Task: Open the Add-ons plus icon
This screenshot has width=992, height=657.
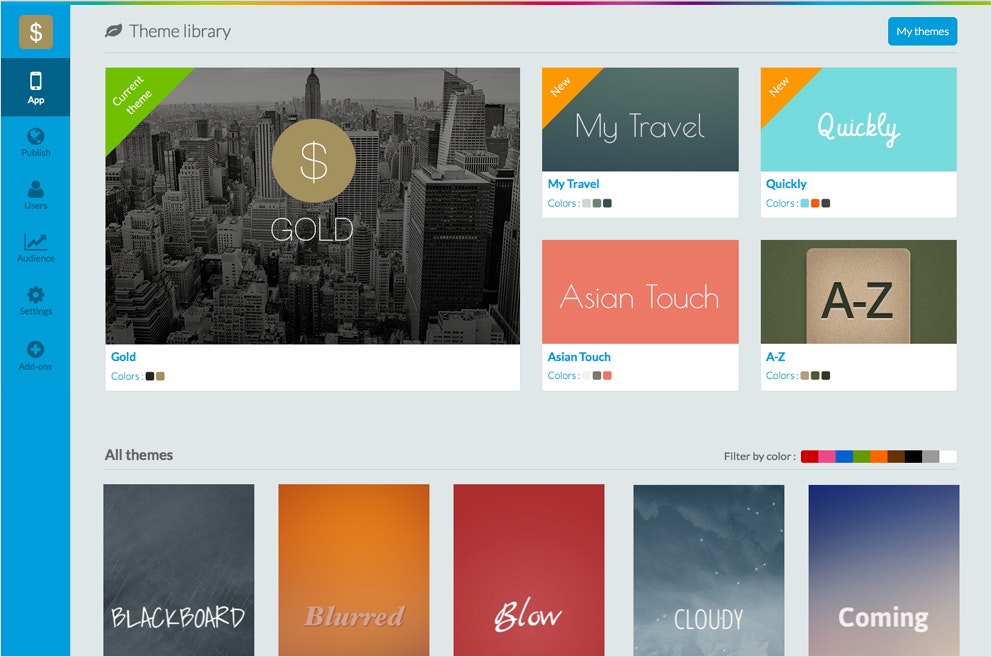Action: (35, 349)
